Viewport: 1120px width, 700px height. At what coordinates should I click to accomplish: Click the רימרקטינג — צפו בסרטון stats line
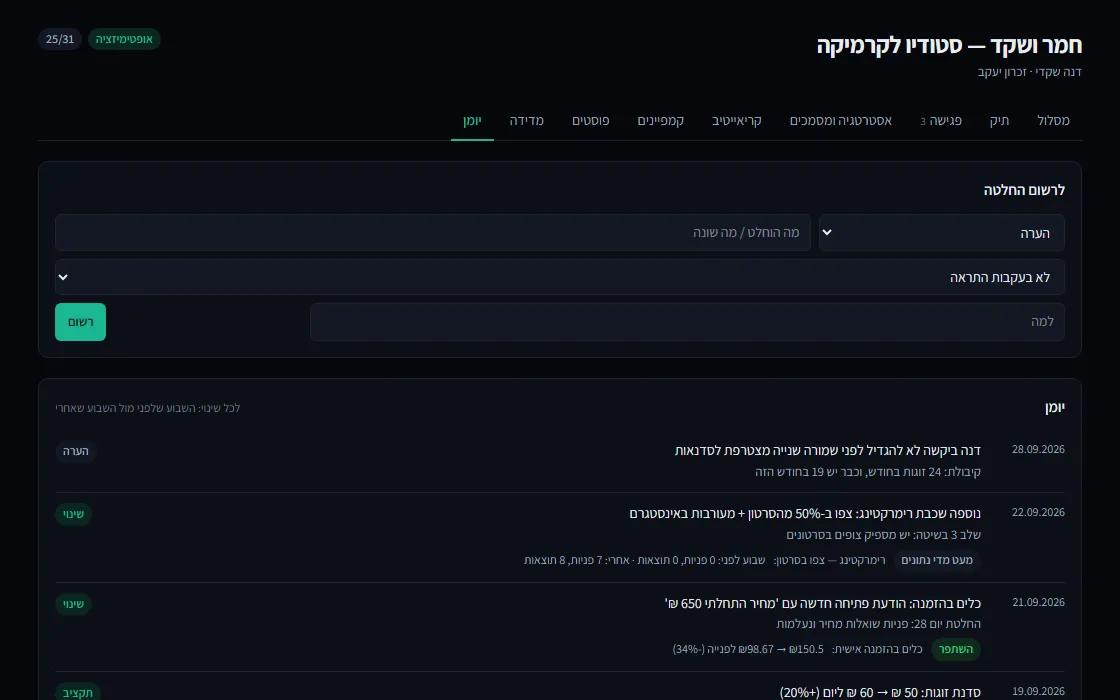pyautogui.click(x=704, y=560)
